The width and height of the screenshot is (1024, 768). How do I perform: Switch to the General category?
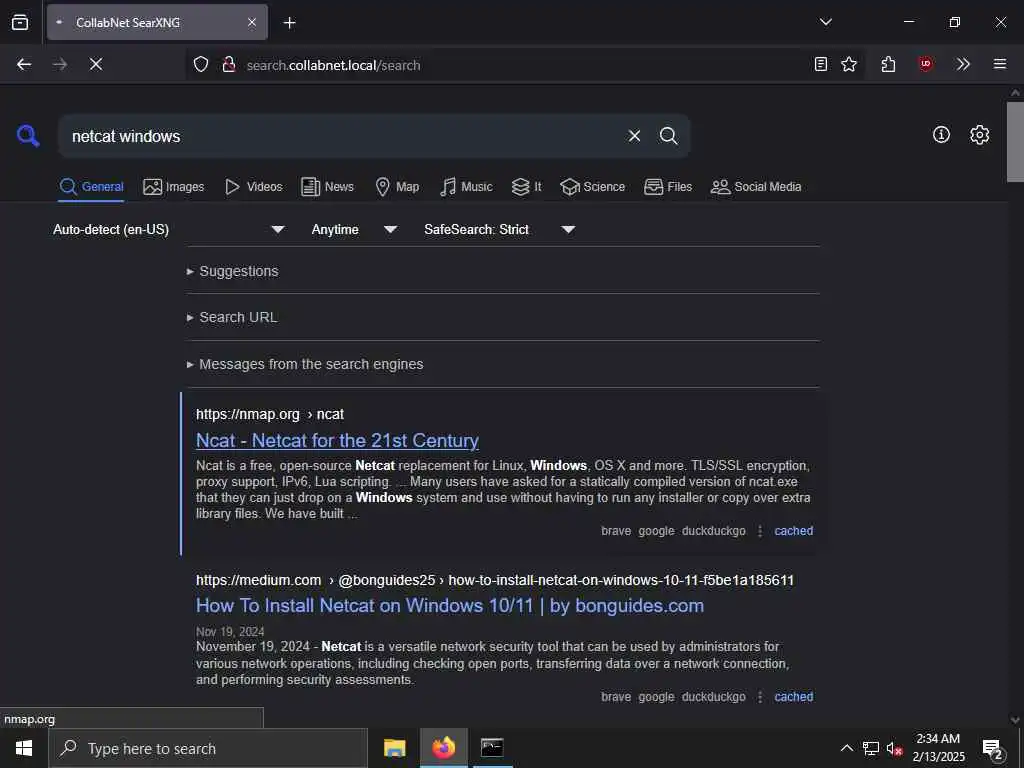(91, 187)
